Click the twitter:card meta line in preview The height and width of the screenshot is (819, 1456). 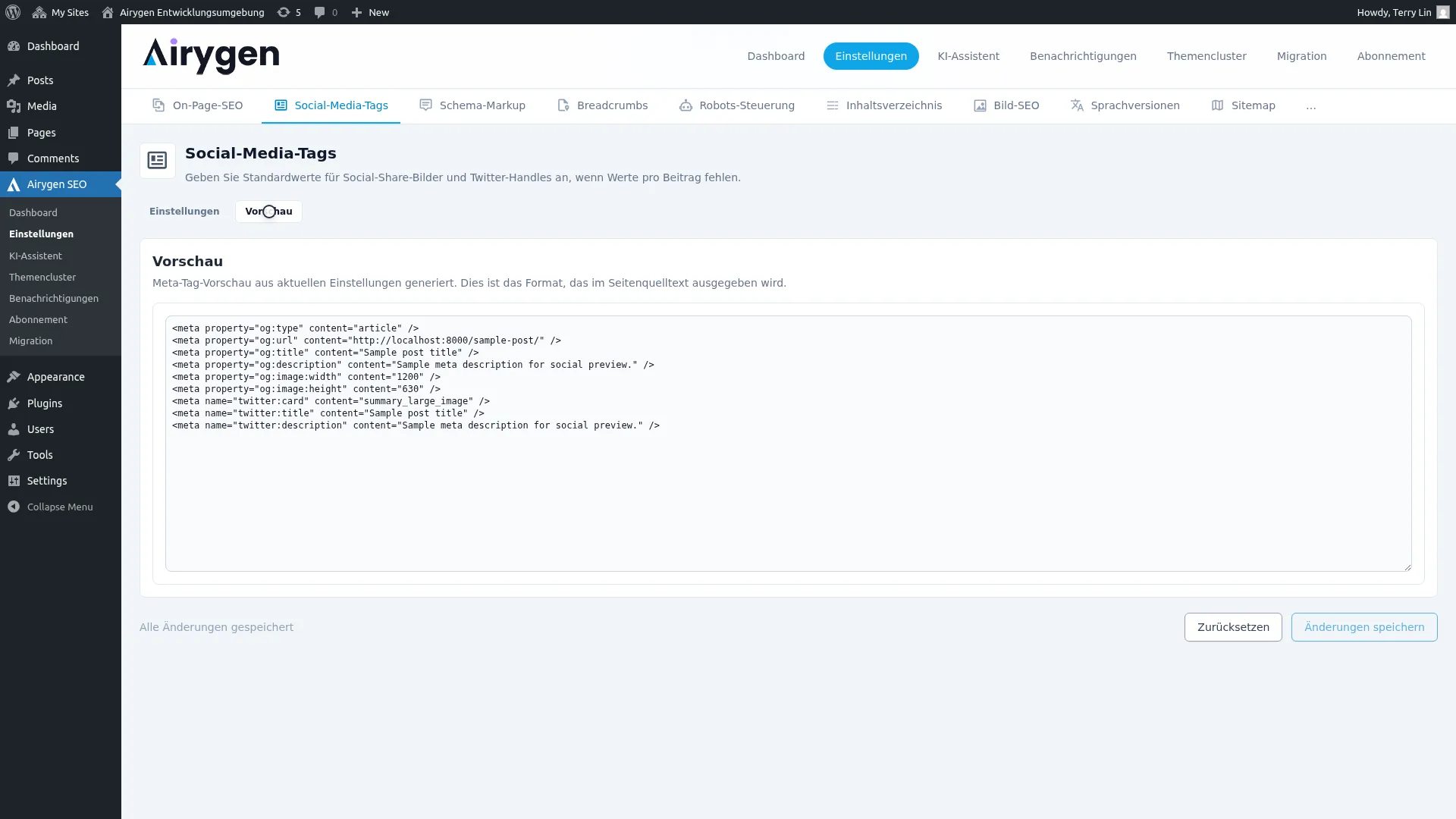point(331,401)
